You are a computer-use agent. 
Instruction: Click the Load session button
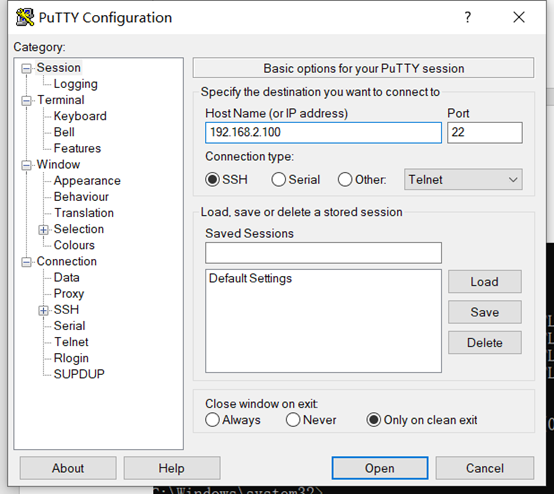485,282
